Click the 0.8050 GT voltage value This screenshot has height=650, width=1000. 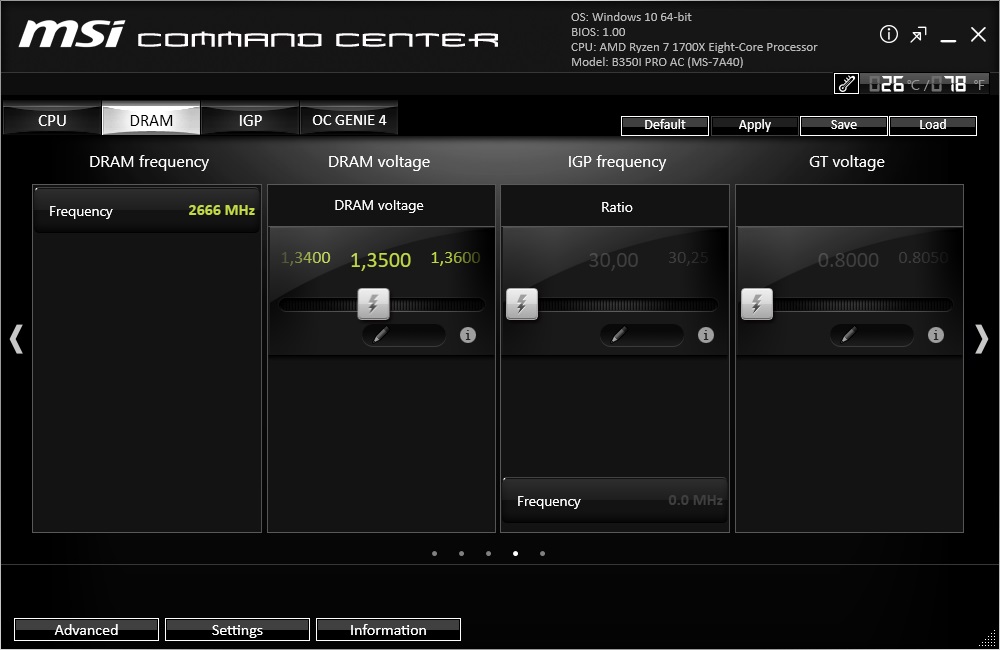click(x=923, y=258)
